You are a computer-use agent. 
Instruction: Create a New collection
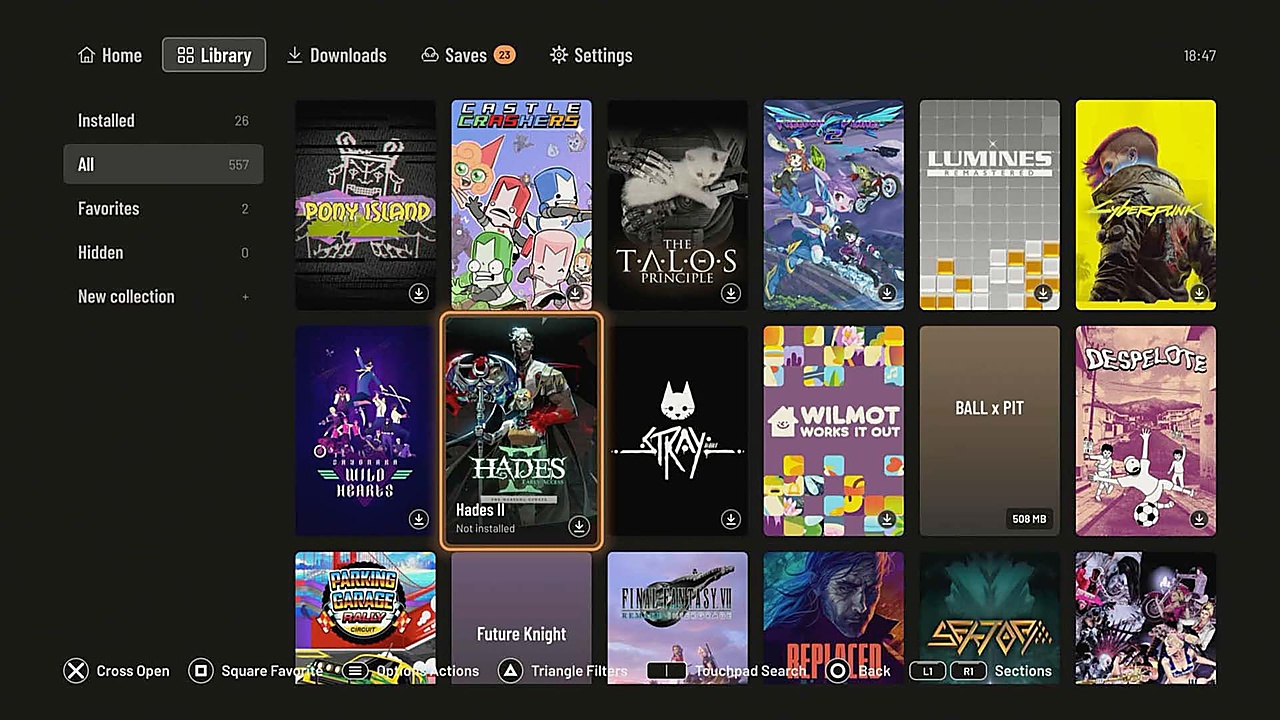pyautogui.click(x=163, y=296)
